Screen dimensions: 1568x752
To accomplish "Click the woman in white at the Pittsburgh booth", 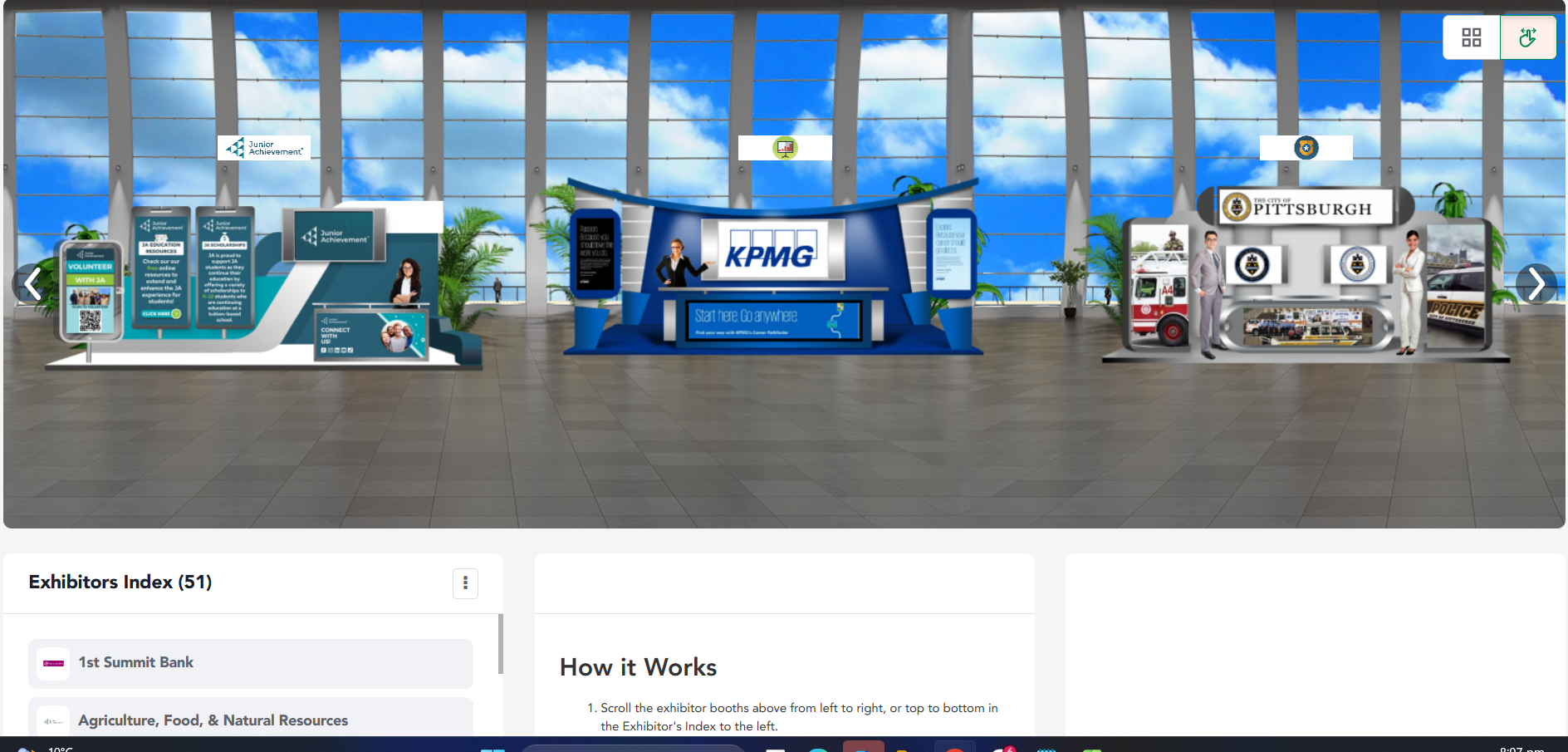I will pos(1409,292).
